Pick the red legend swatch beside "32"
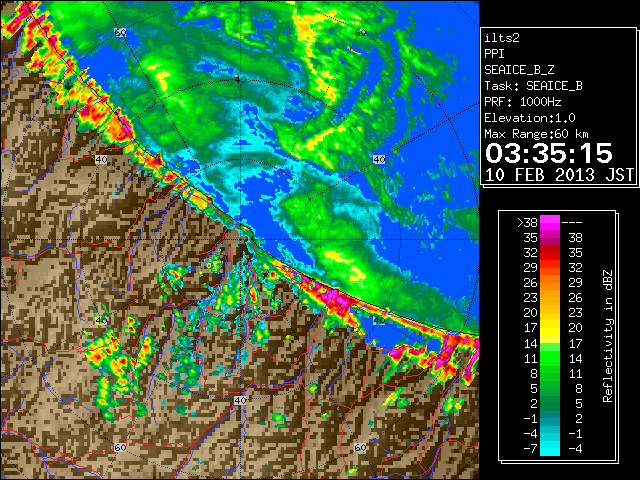Screen dimensions: 640x480 pos(550,253)
